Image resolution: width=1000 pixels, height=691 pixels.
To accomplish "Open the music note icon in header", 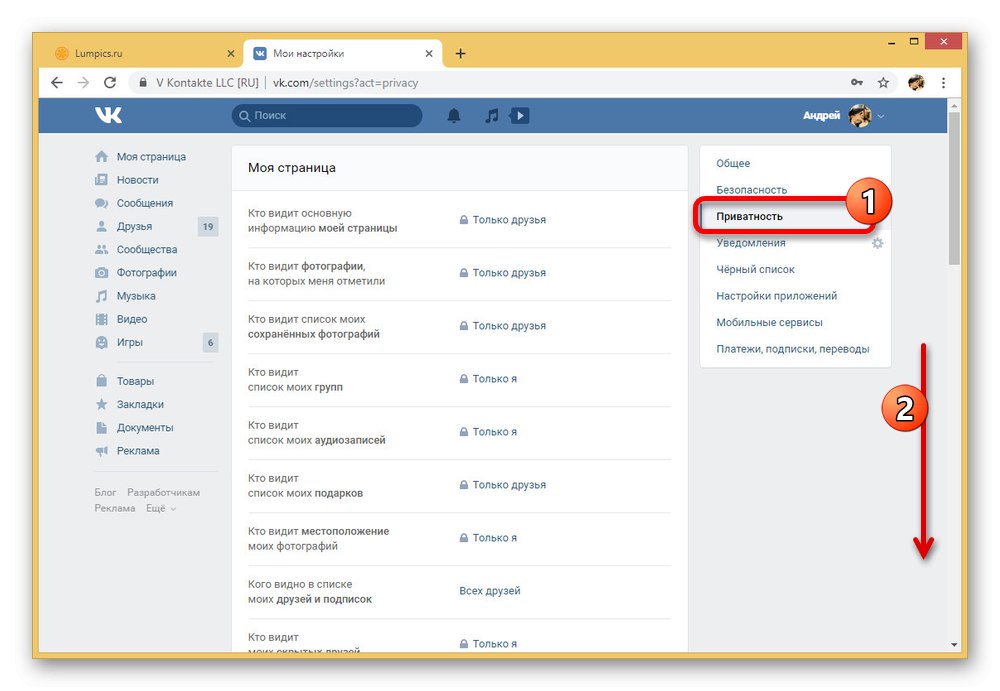I will 492,115.
